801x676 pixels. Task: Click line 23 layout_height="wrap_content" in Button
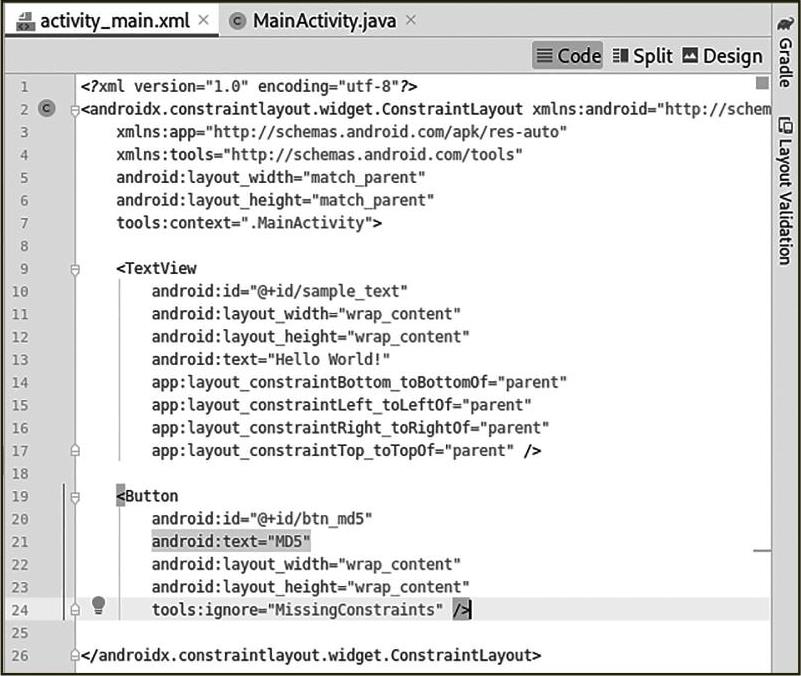[x=311, y=587]
